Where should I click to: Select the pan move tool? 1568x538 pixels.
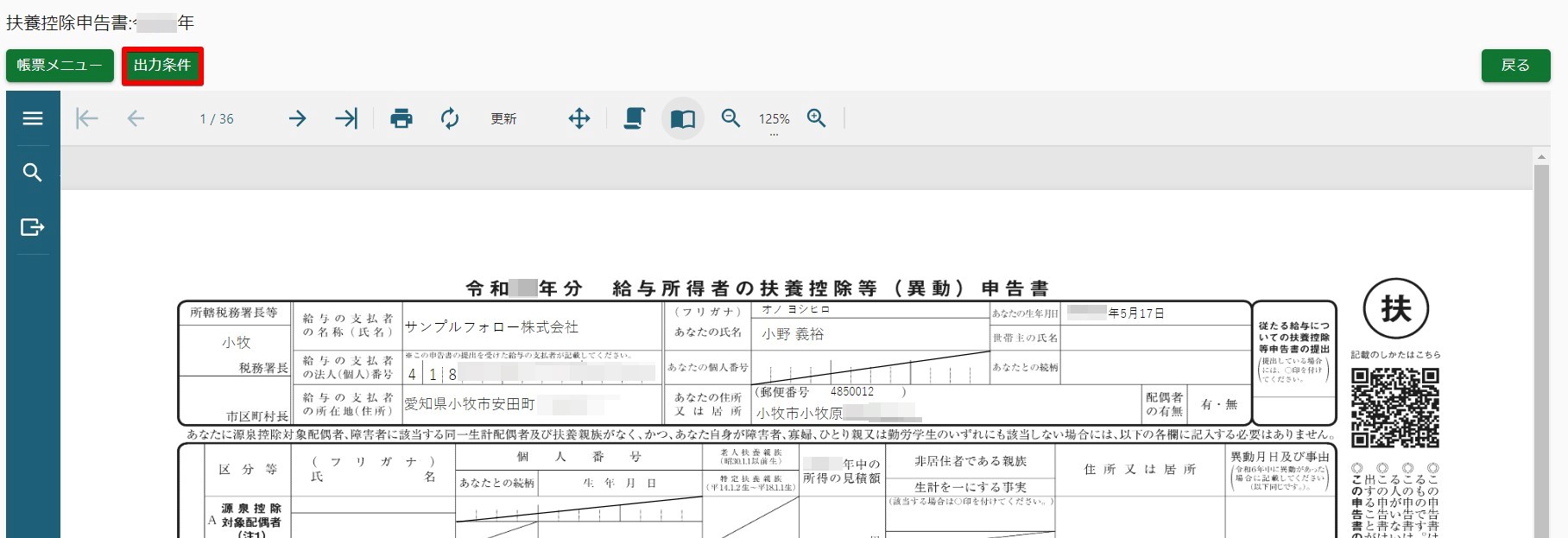pos(579,118)
